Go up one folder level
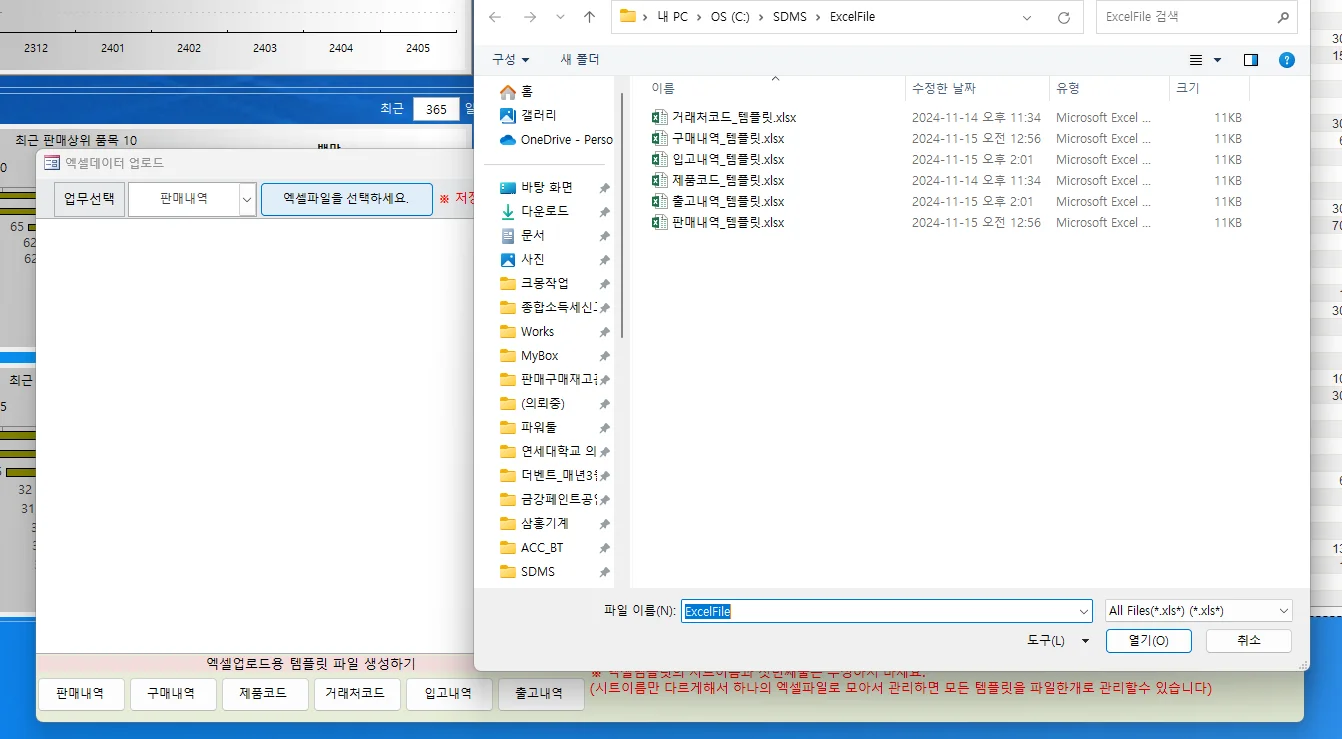The image size is (1342, 739). (x=589, y=17)
